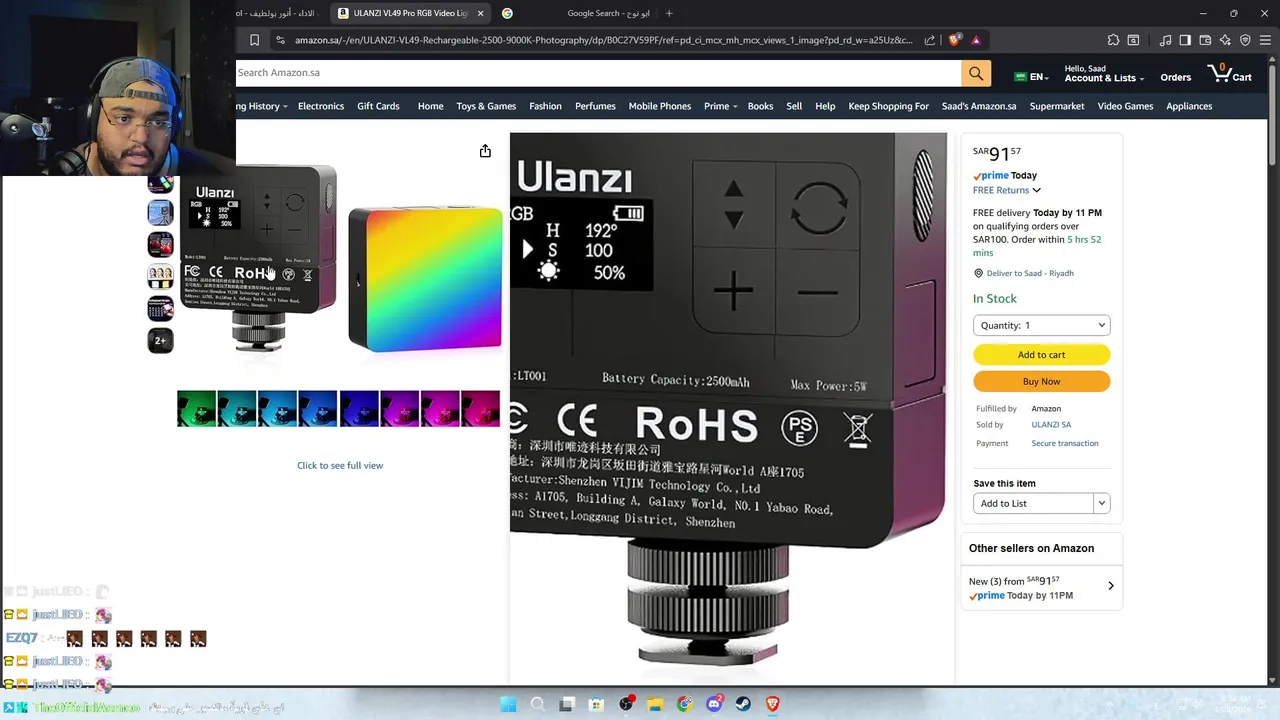
Task: Select the three faces lighting comparison thumbnail
Action: (160, 277)
